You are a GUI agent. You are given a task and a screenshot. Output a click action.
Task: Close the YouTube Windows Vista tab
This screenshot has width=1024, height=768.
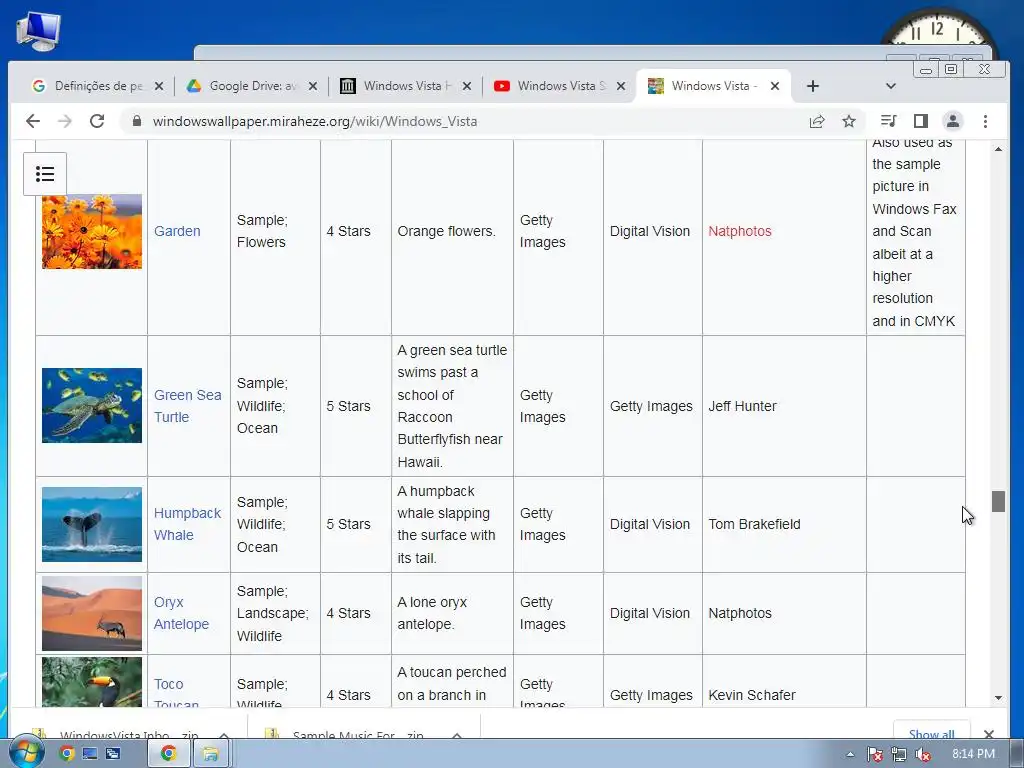tap(621, 86)
